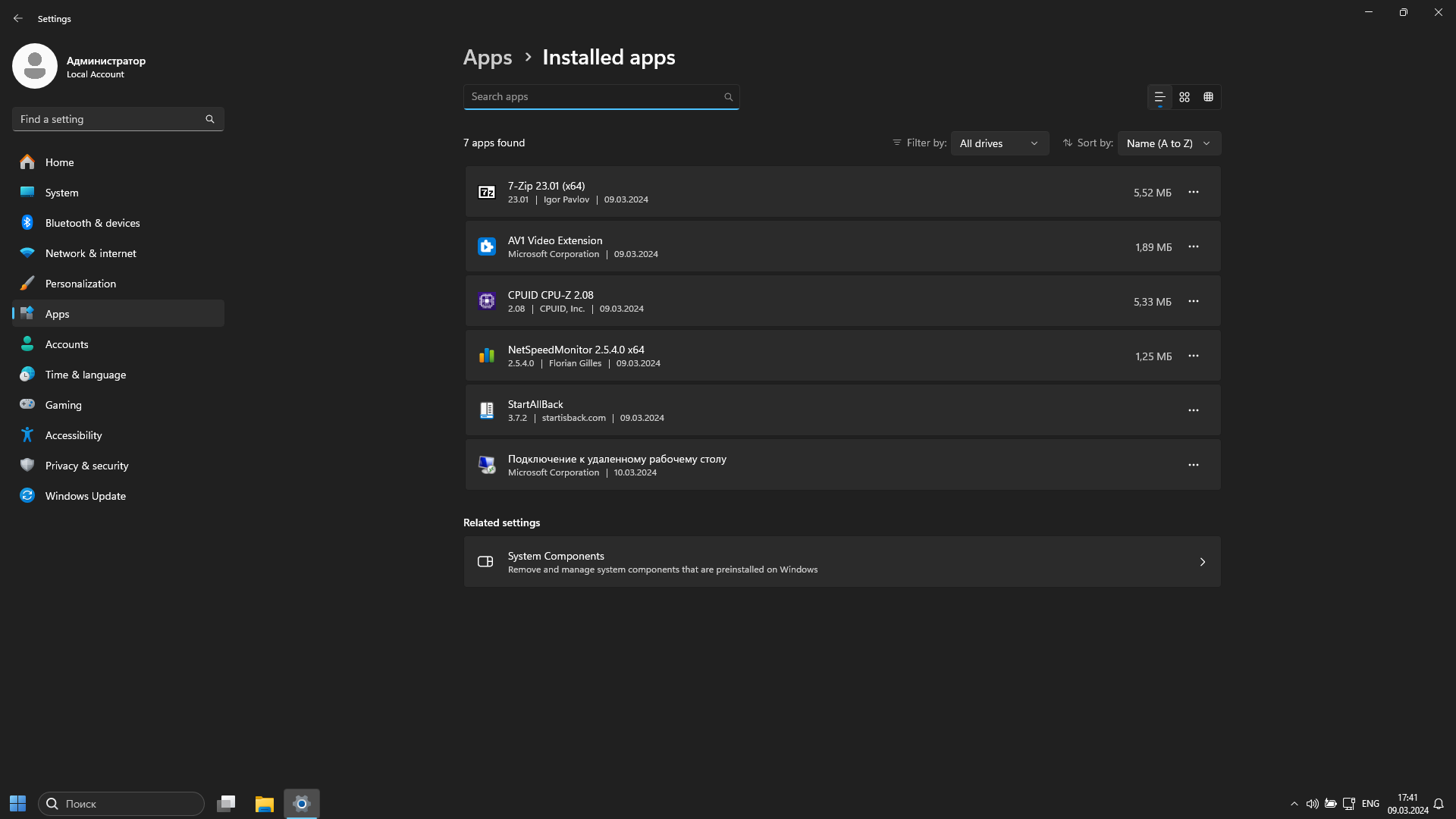
Task: Focus the Find a setting search box
Action: click(x=110, y=119)
